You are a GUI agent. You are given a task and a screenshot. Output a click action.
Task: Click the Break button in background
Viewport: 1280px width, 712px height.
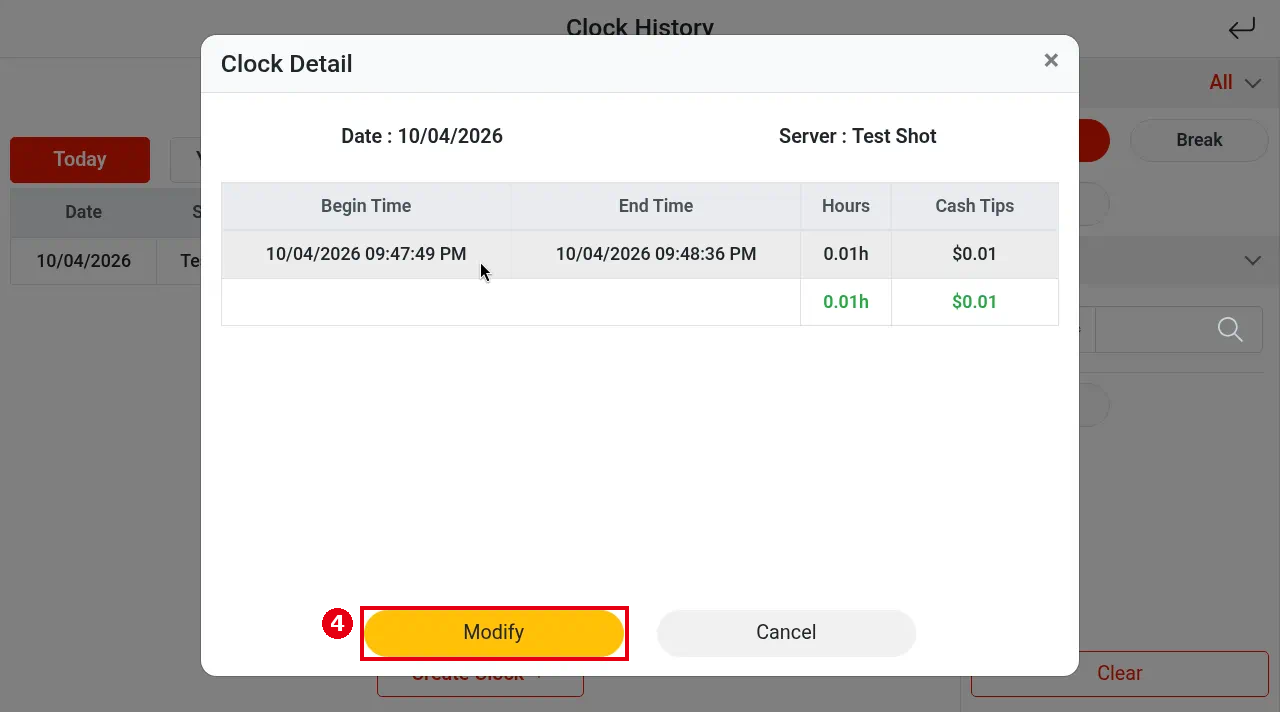1199,140
